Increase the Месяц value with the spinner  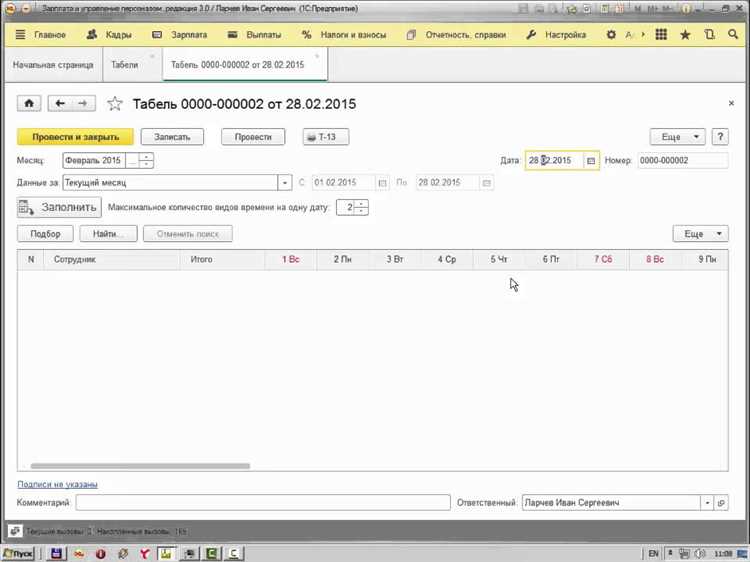146,157
